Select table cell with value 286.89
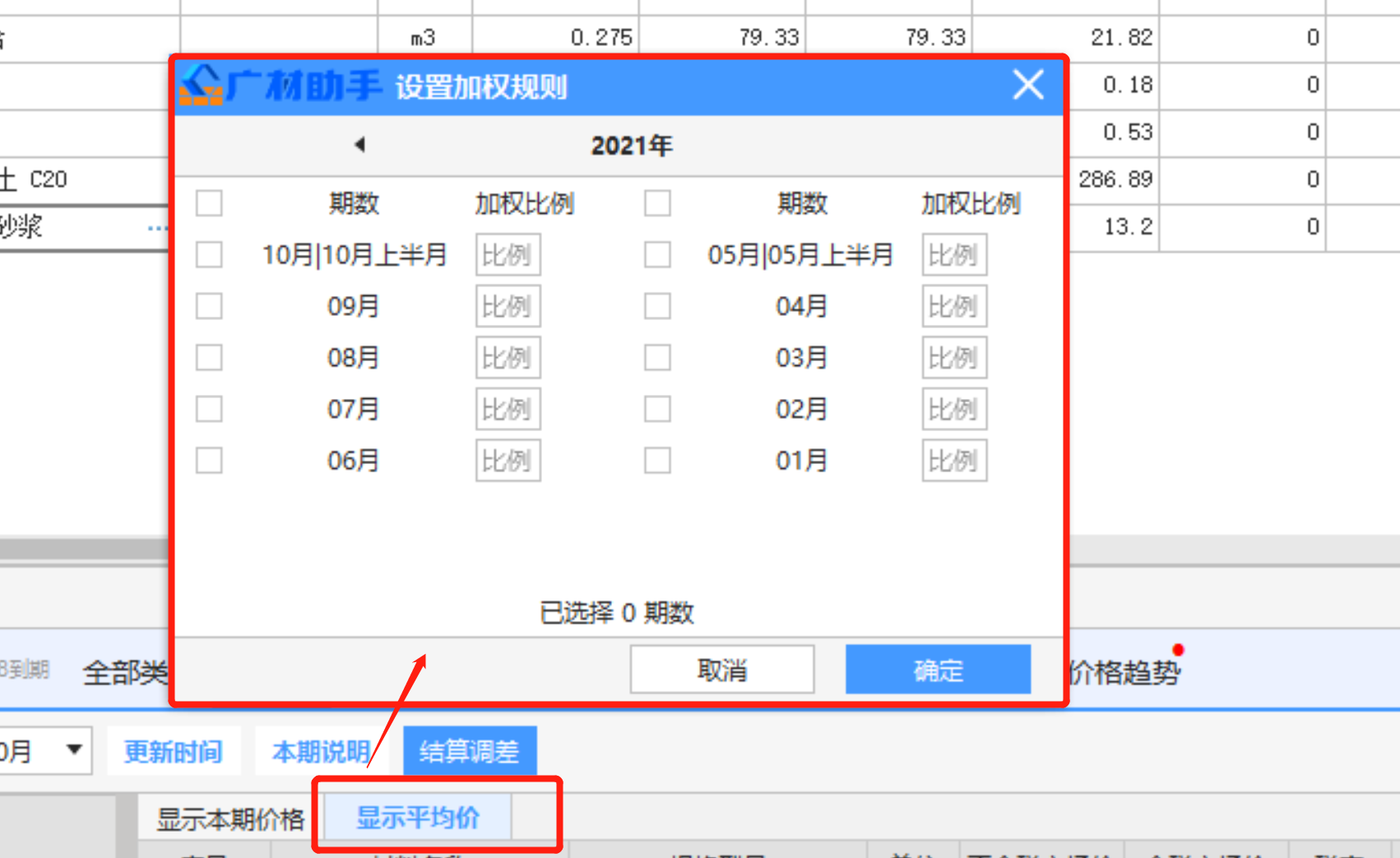Image resolution: width=1400 pixels, height=858 pixels. [x=1114, y=180]
